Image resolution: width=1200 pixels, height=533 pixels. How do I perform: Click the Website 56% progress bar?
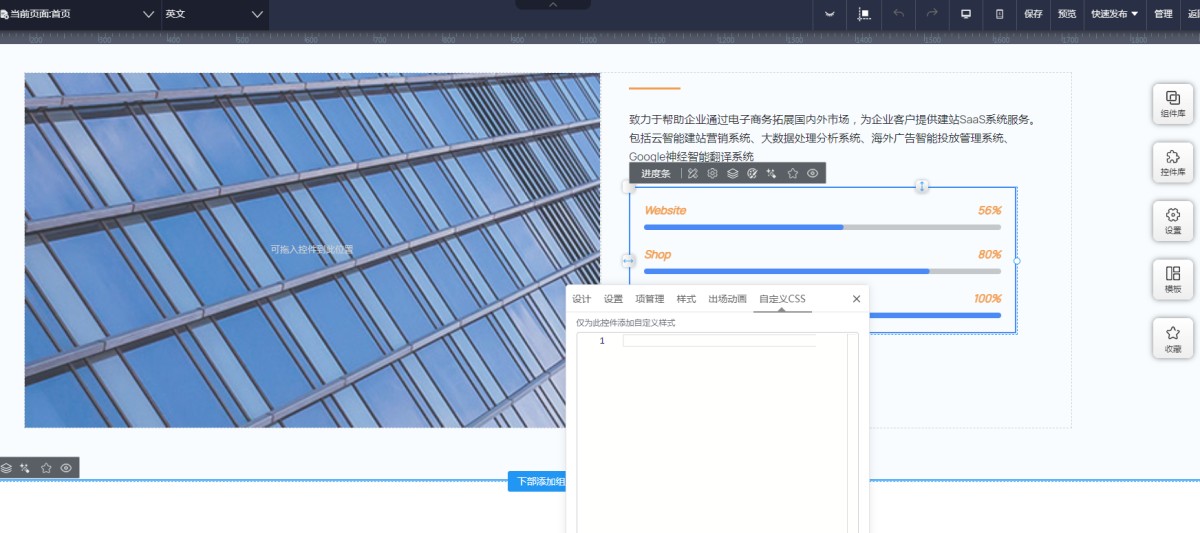(x=822, y=227)
